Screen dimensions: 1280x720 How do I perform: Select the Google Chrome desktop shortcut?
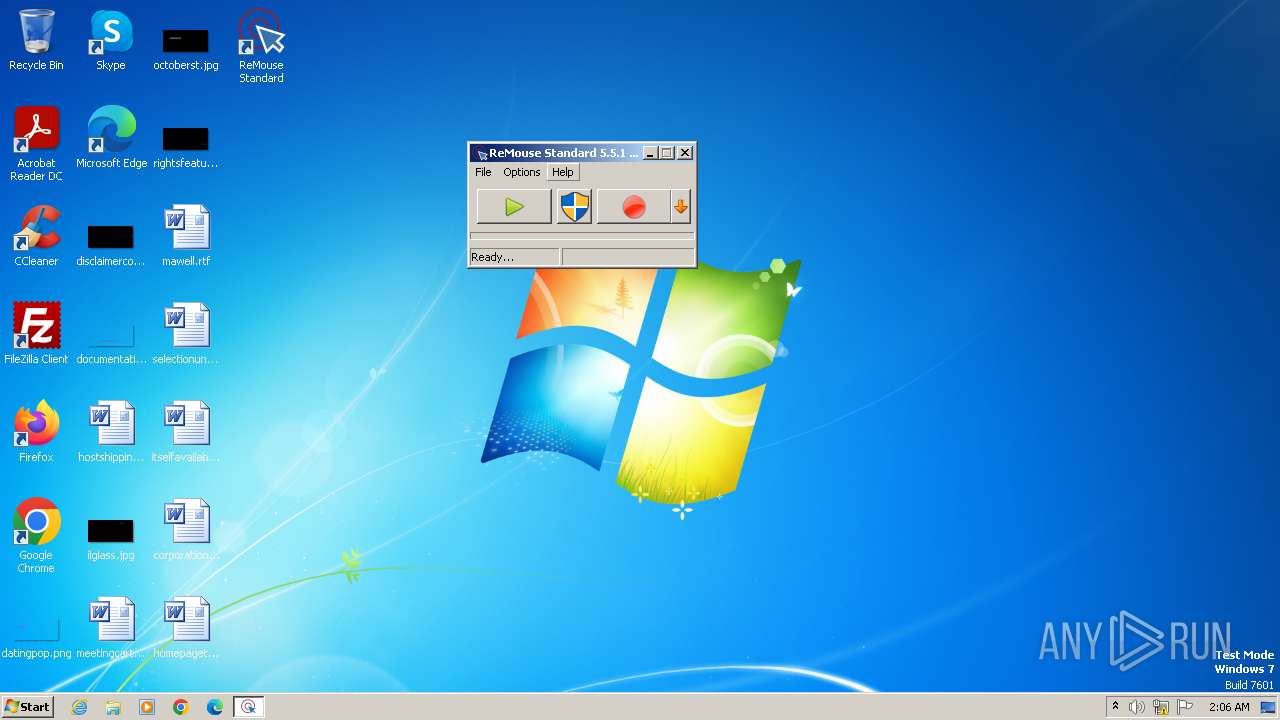pos(36,536)
